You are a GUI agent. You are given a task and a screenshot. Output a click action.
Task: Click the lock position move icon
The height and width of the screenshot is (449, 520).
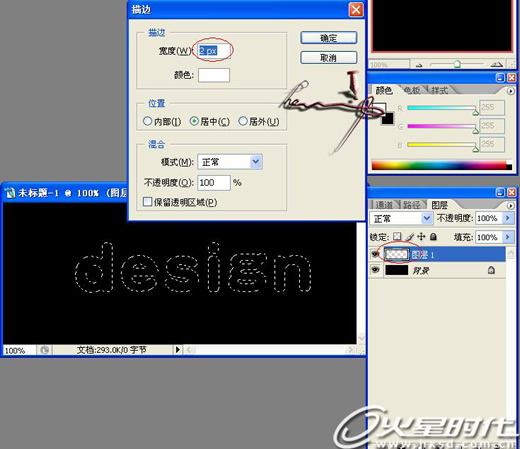[x=421, y=237]
